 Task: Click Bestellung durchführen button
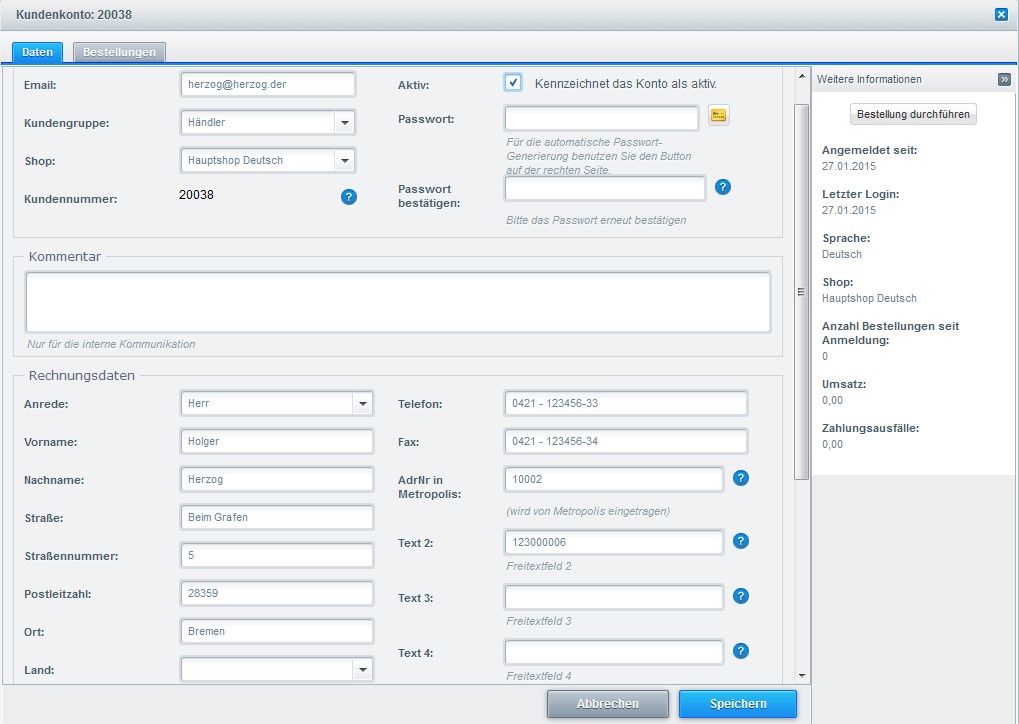point(913,114)
